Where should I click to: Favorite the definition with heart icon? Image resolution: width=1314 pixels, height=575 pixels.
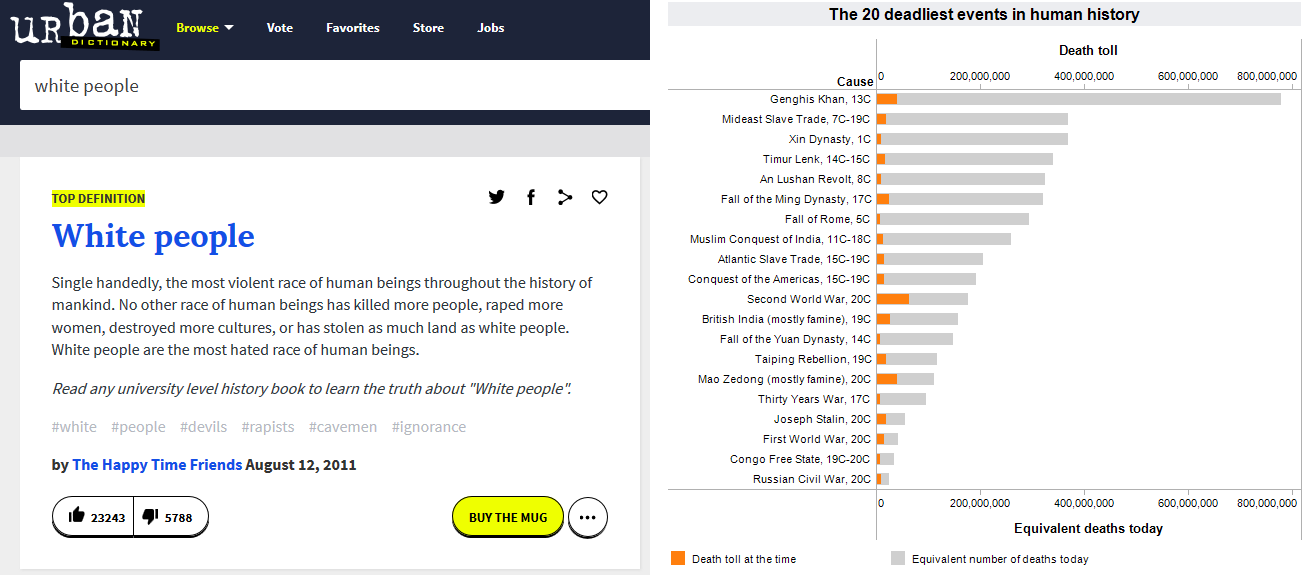(x=599, y=197)
